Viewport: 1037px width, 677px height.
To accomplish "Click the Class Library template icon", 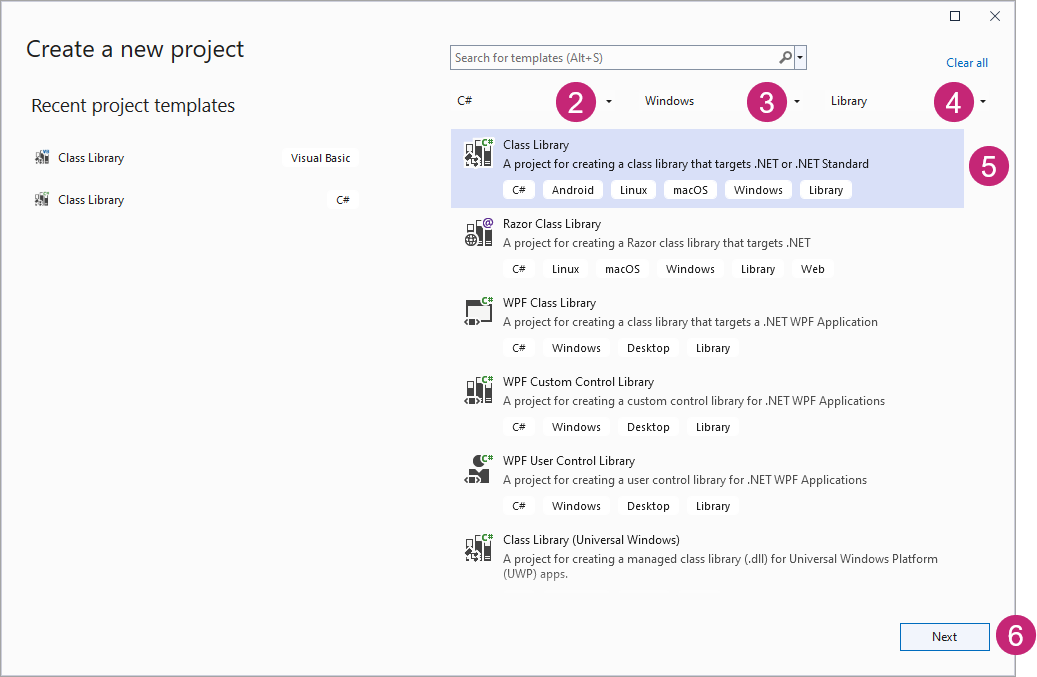I will click(x=479, y=153).
